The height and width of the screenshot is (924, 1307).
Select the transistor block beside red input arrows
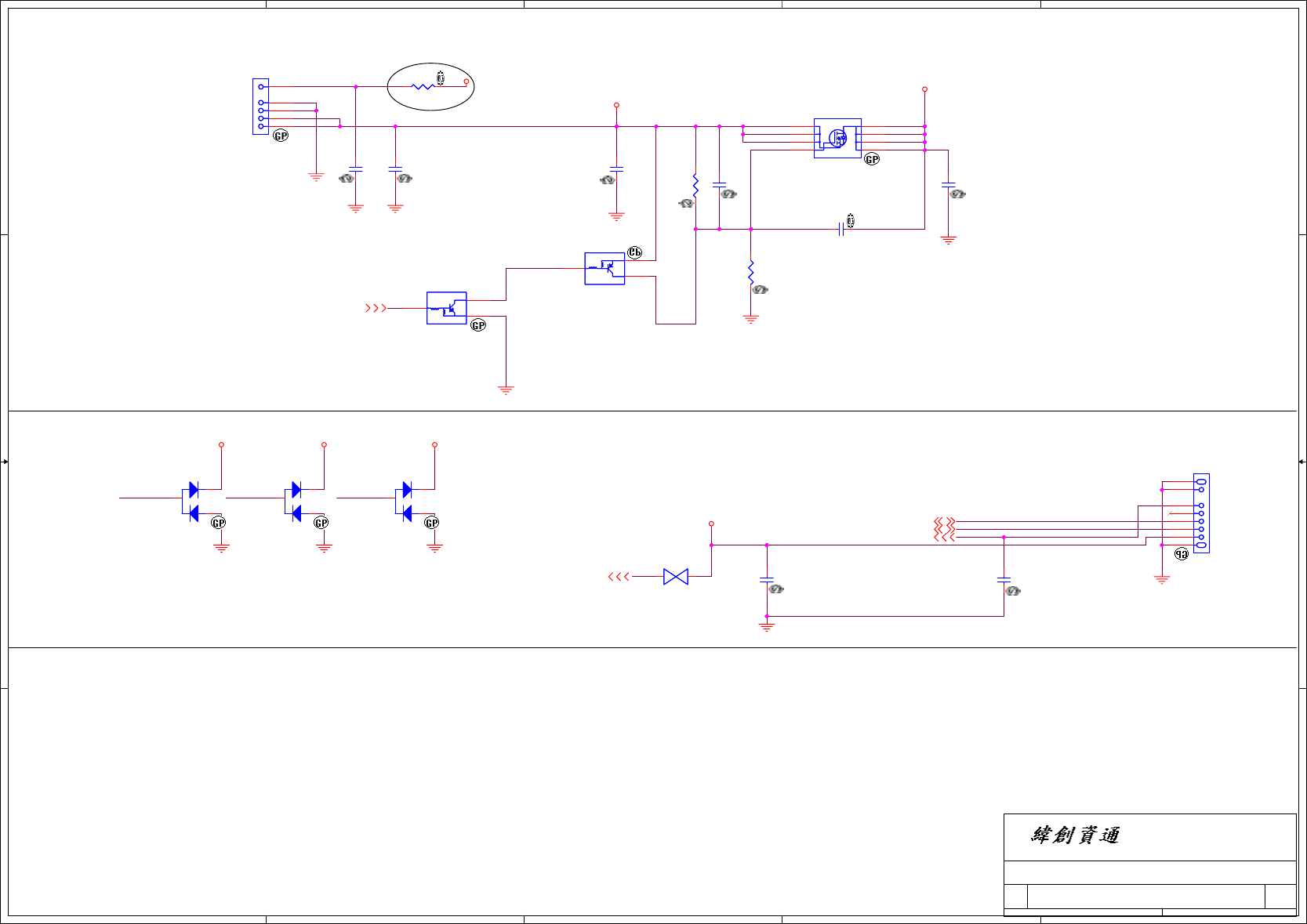tap(447, 308)
